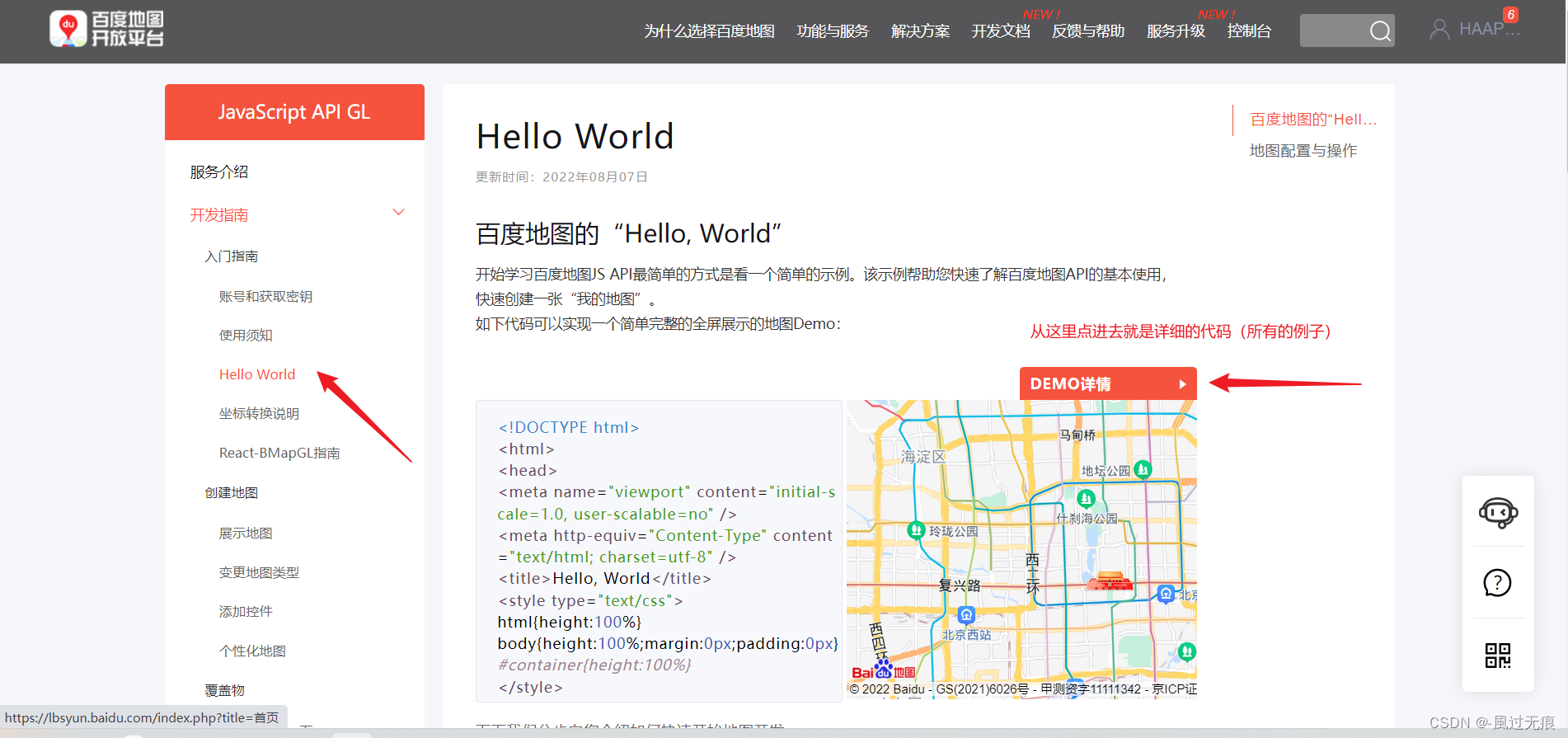1568x738 pixels.
Task: Click the Tiananmen landmark icon on map
Action: [1110, 581]
